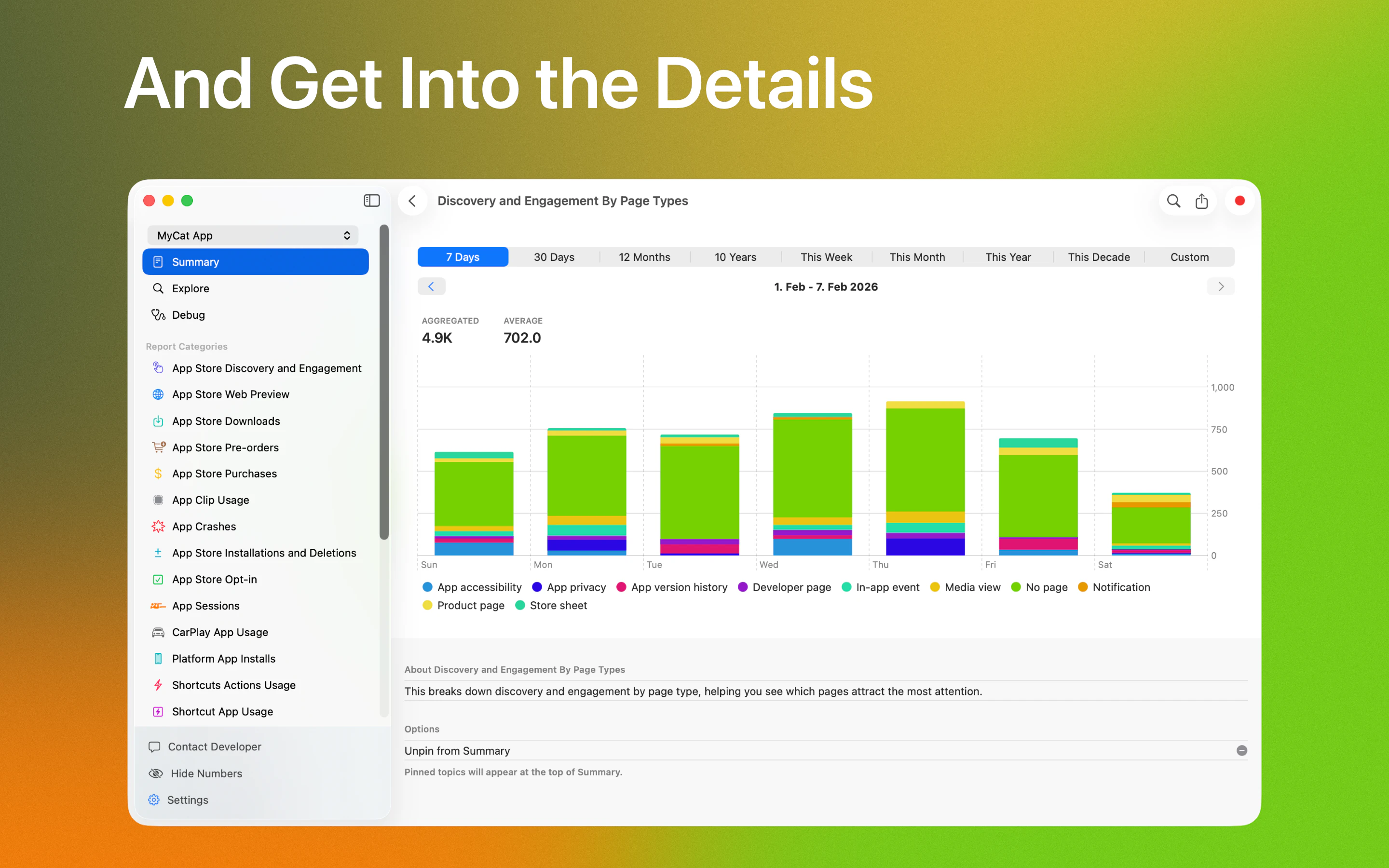Click the App version history legend label

tap(679, 587)
